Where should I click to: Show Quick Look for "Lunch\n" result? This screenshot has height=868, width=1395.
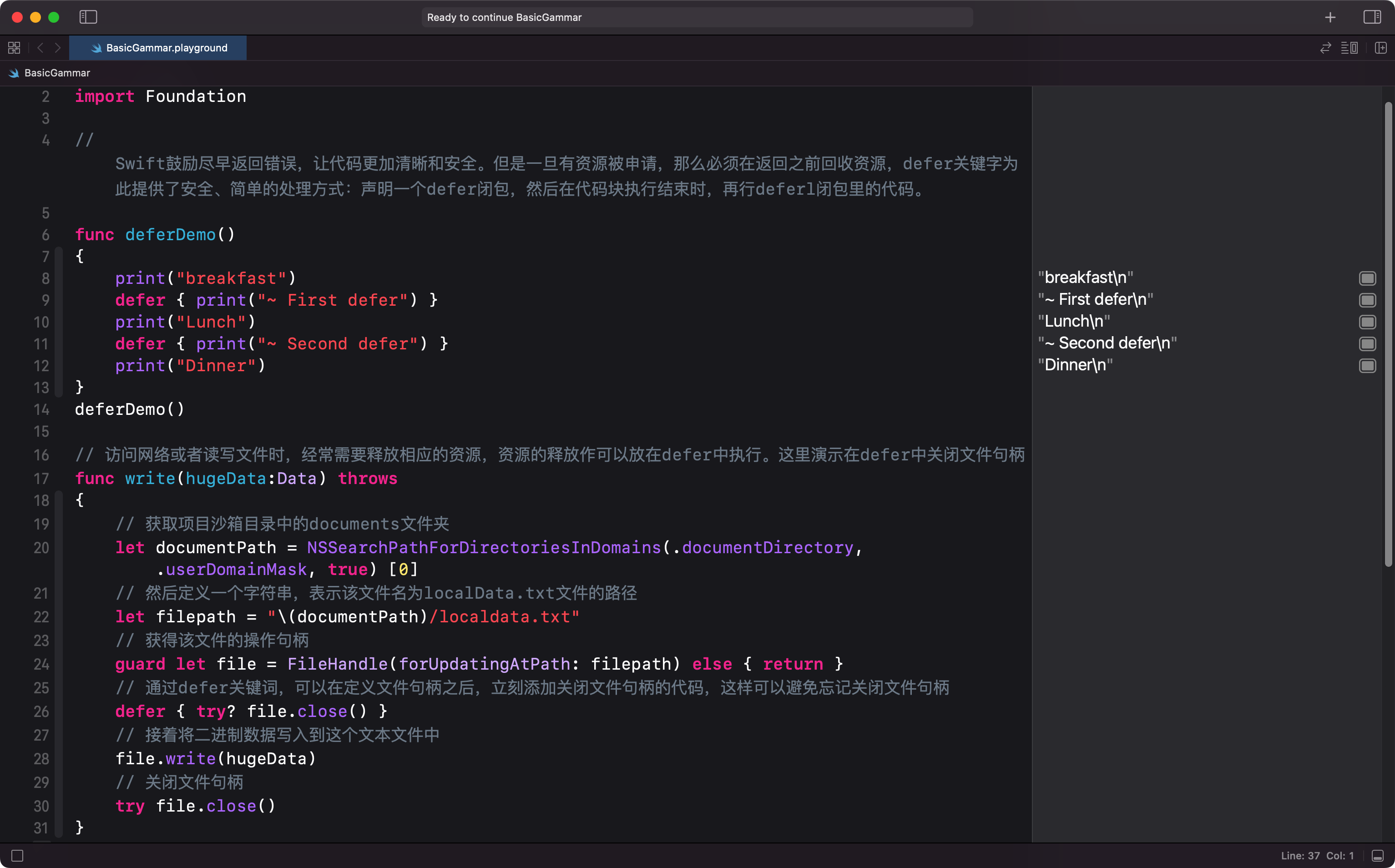pos(1367,322)
